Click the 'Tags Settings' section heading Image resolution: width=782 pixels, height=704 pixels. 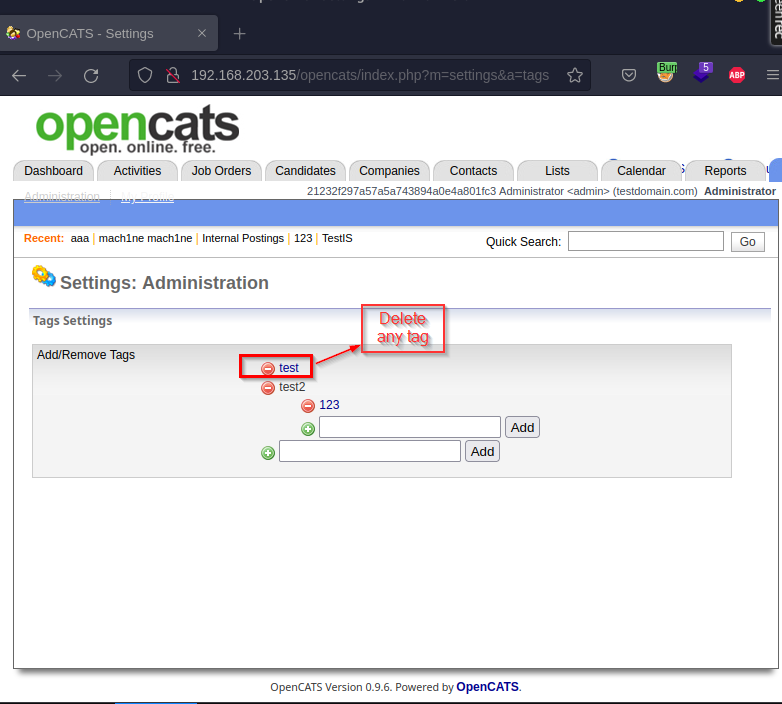[x=72, y=321]
